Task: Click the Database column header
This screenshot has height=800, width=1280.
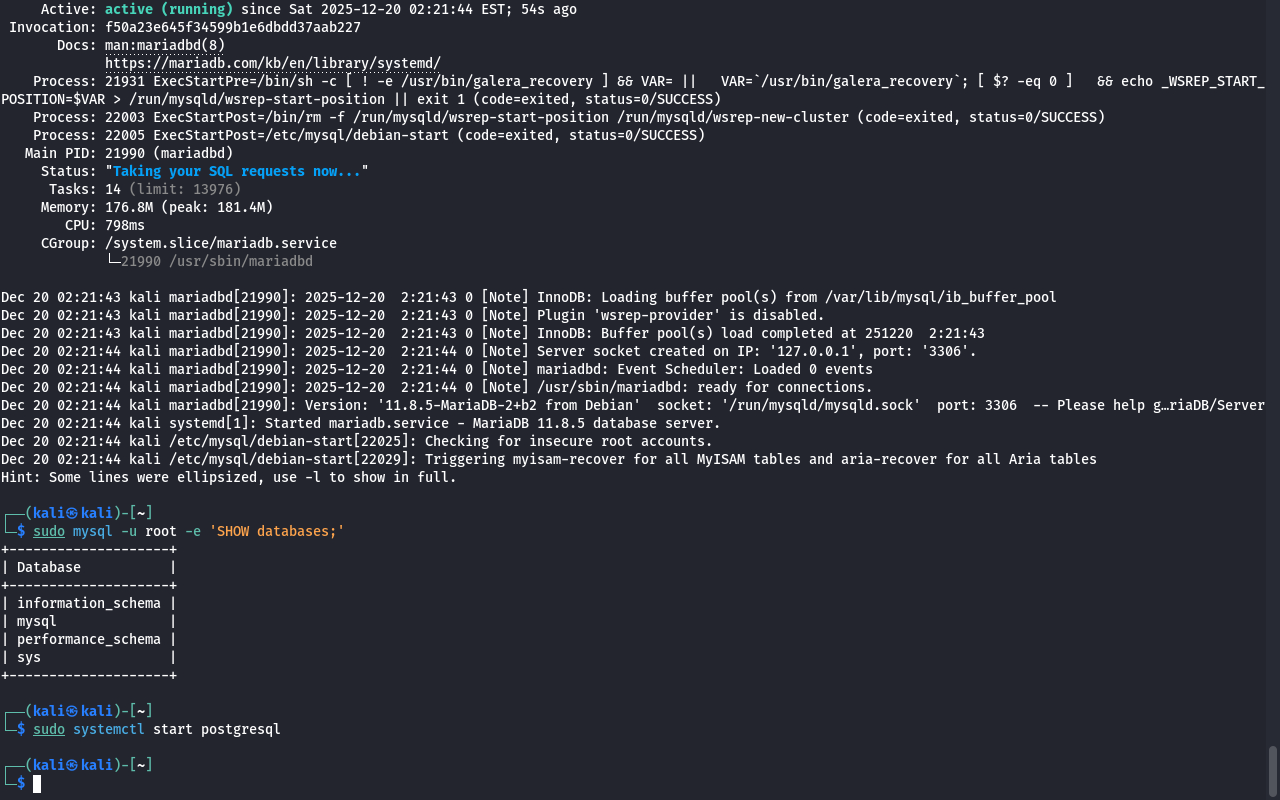Action: (x=49, y=567)
